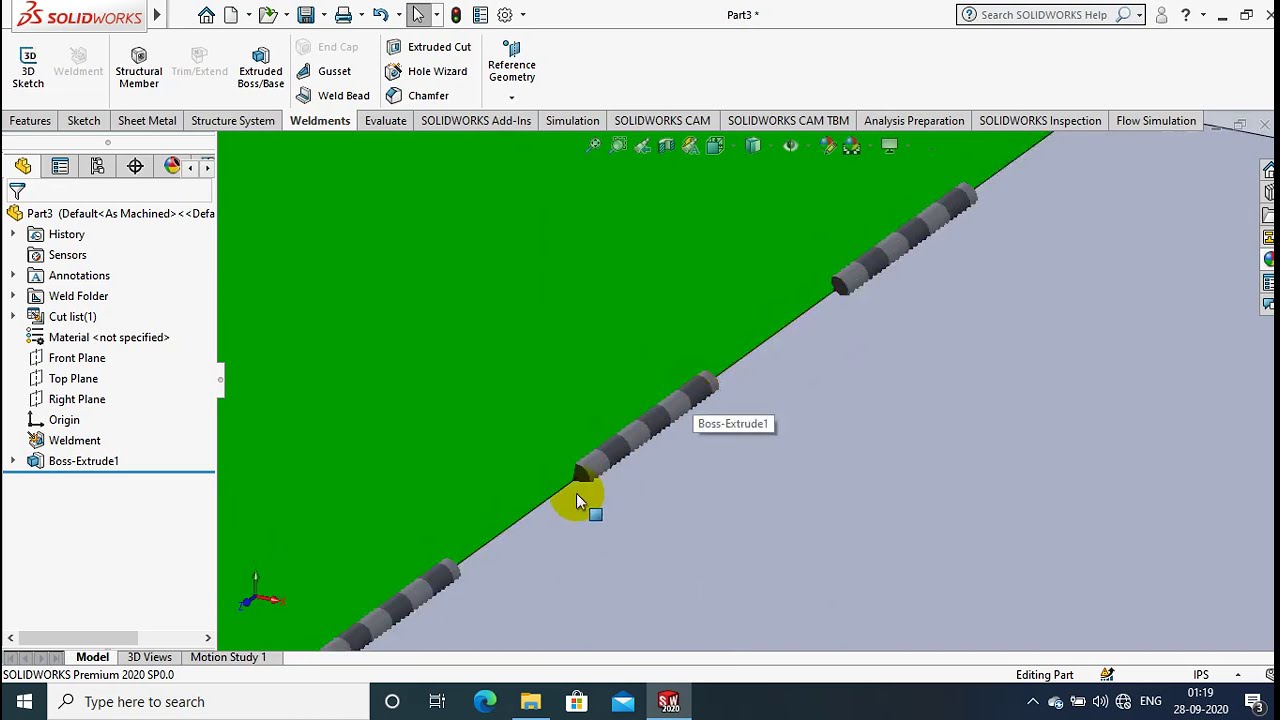Select the Extruded Cut tool
The image size is (1280, 720).
[x=428, y=47]
